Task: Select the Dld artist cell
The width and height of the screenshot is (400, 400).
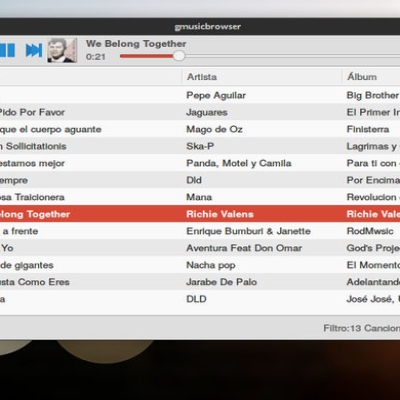Action: point(194,180)
